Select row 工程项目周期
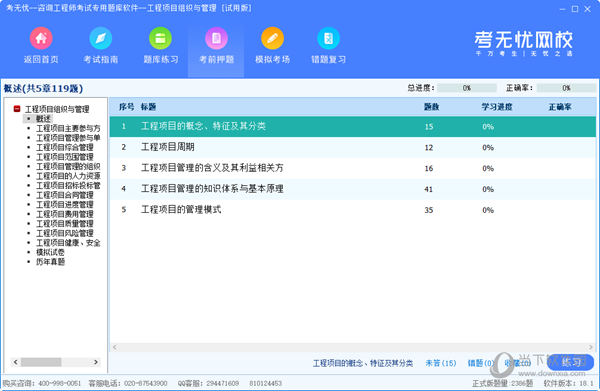This screenshot has width=600, height=391. click(353, 147)
